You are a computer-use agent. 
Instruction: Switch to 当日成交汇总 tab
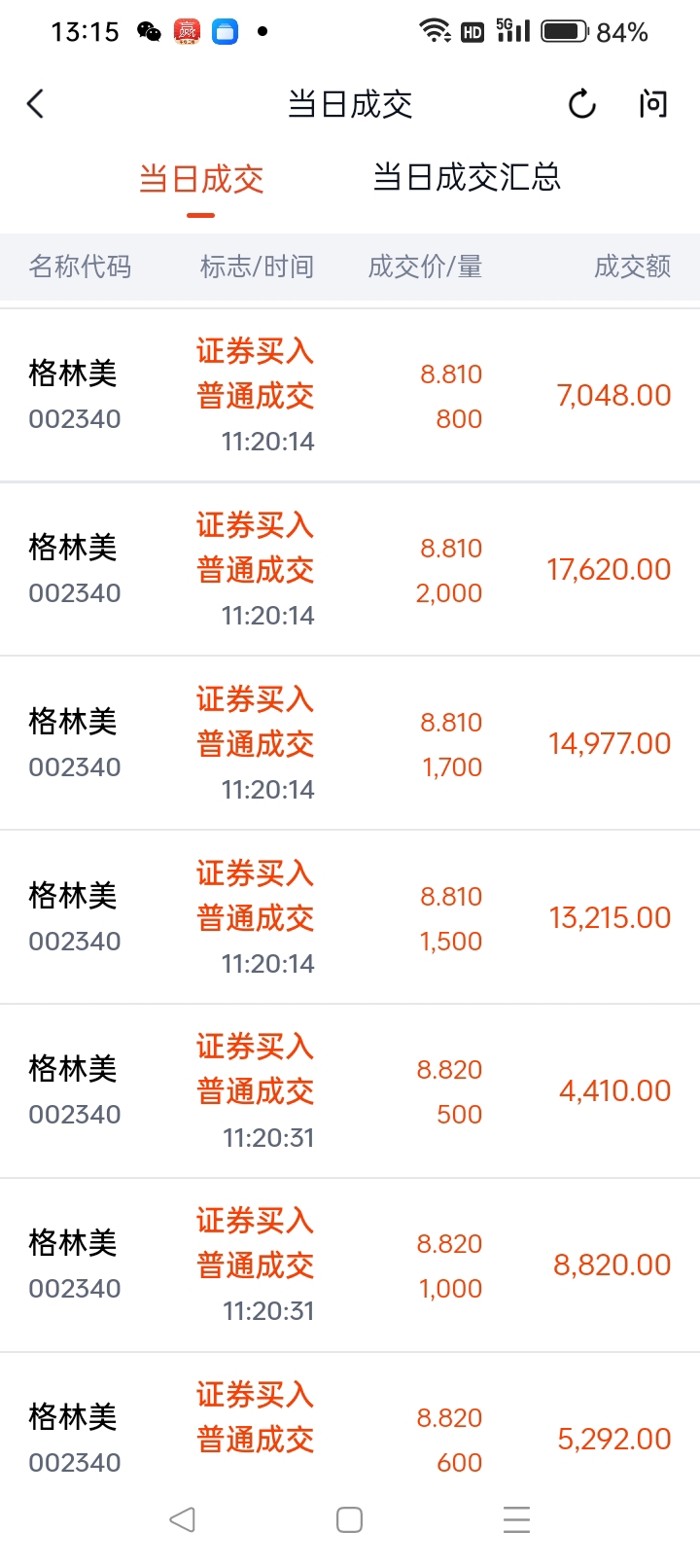[x=467, y=178]
